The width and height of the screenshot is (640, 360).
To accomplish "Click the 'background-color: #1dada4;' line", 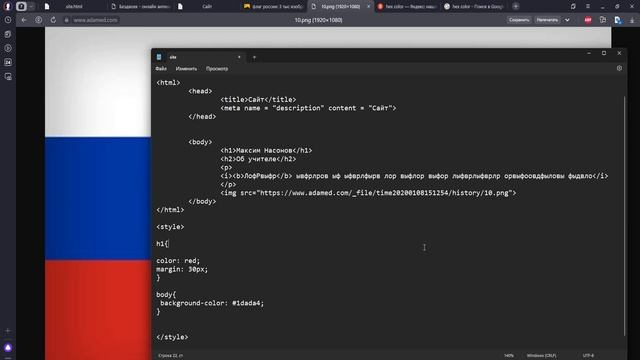I will pos(212,303).
